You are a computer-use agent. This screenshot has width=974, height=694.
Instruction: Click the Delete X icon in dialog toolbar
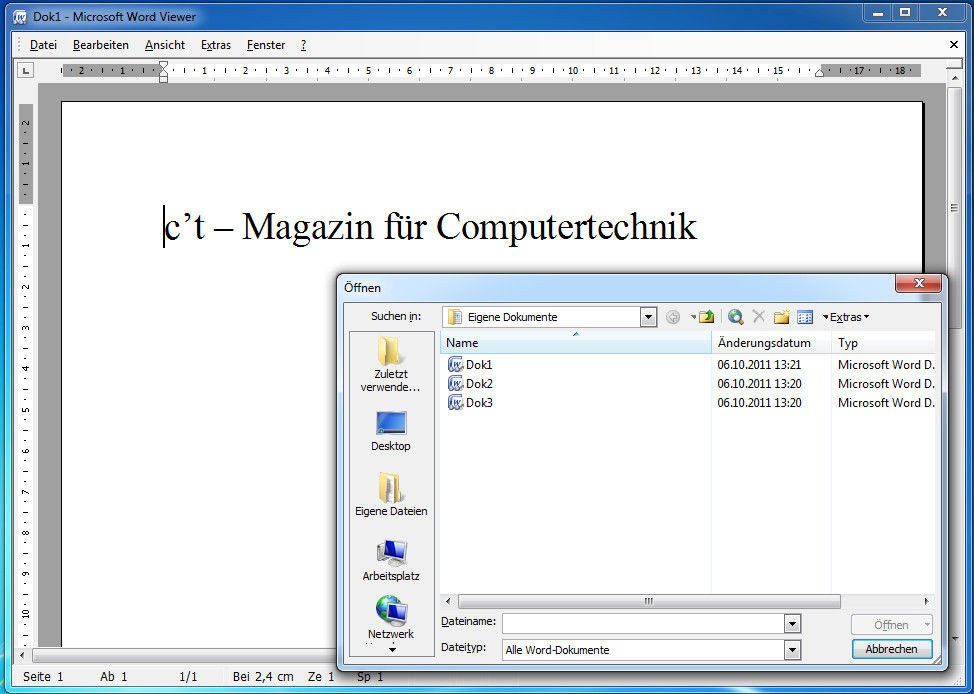tap(758, 317)
